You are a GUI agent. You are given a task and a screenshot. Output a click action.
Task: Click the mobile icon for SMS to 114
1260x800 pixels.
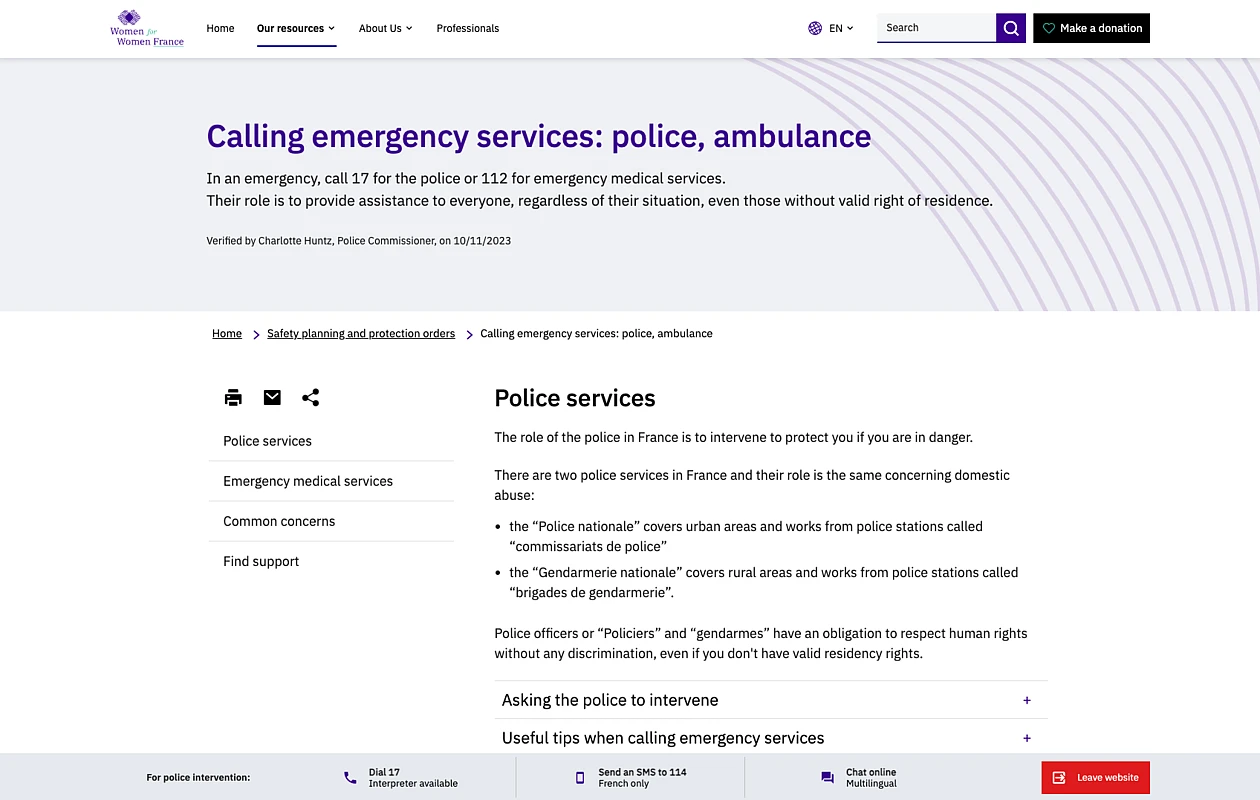click(x=580, y=778)
